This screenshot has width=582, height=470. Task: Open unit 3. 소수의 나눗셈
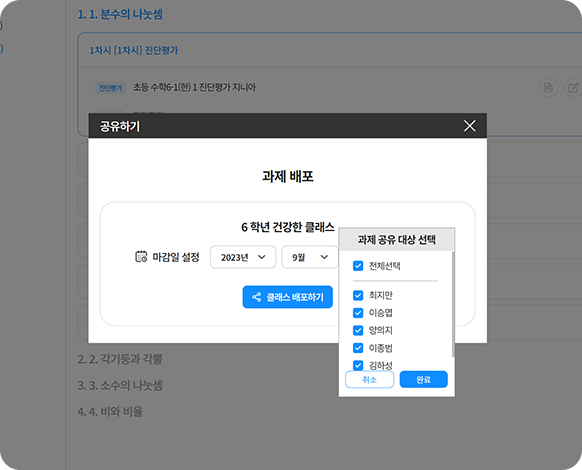[120, 385]
